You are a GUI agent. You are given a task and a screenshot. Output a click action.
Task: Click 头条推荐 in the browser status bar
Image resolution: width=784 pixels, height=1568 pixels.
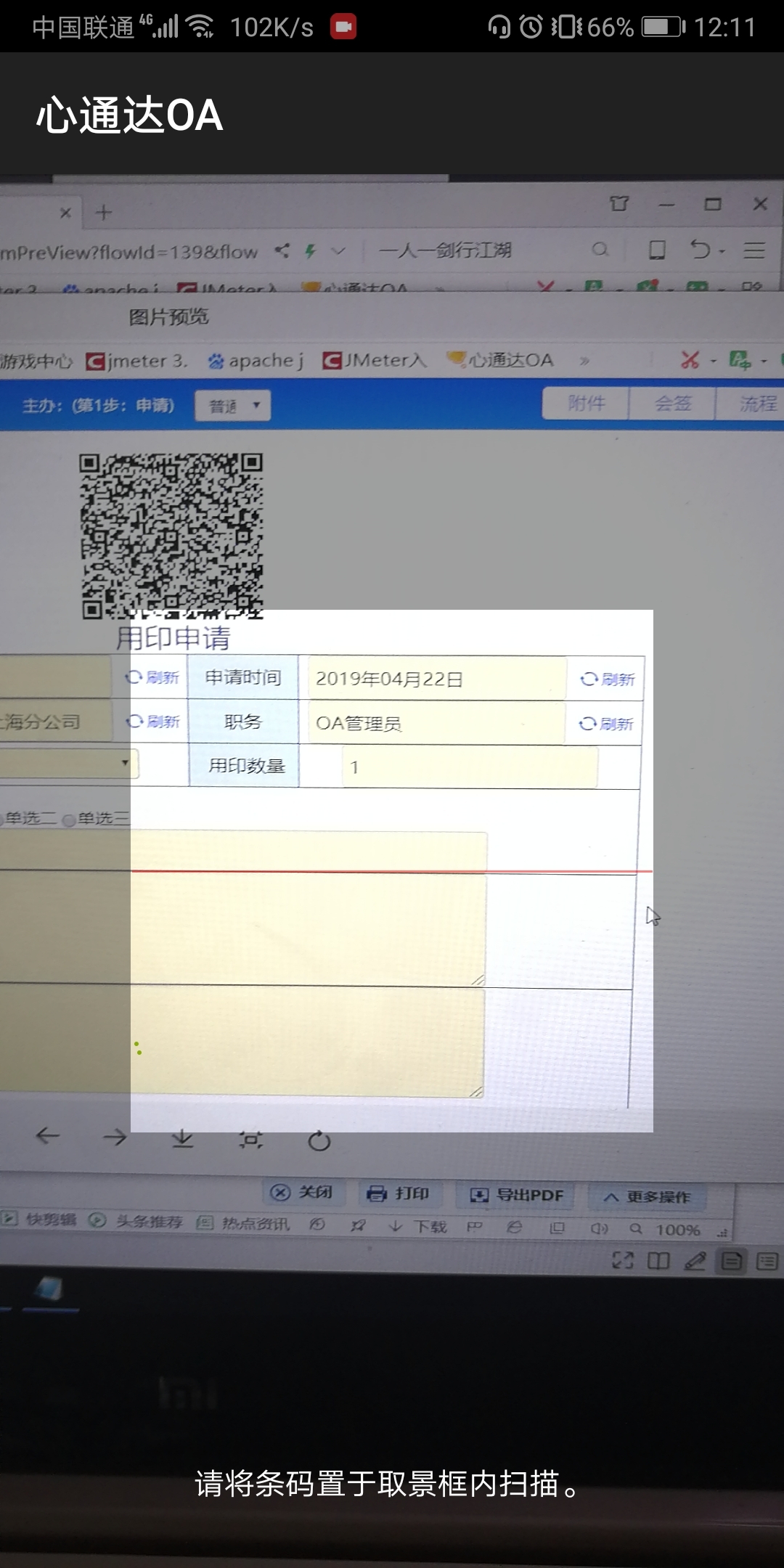point(136,1221)
